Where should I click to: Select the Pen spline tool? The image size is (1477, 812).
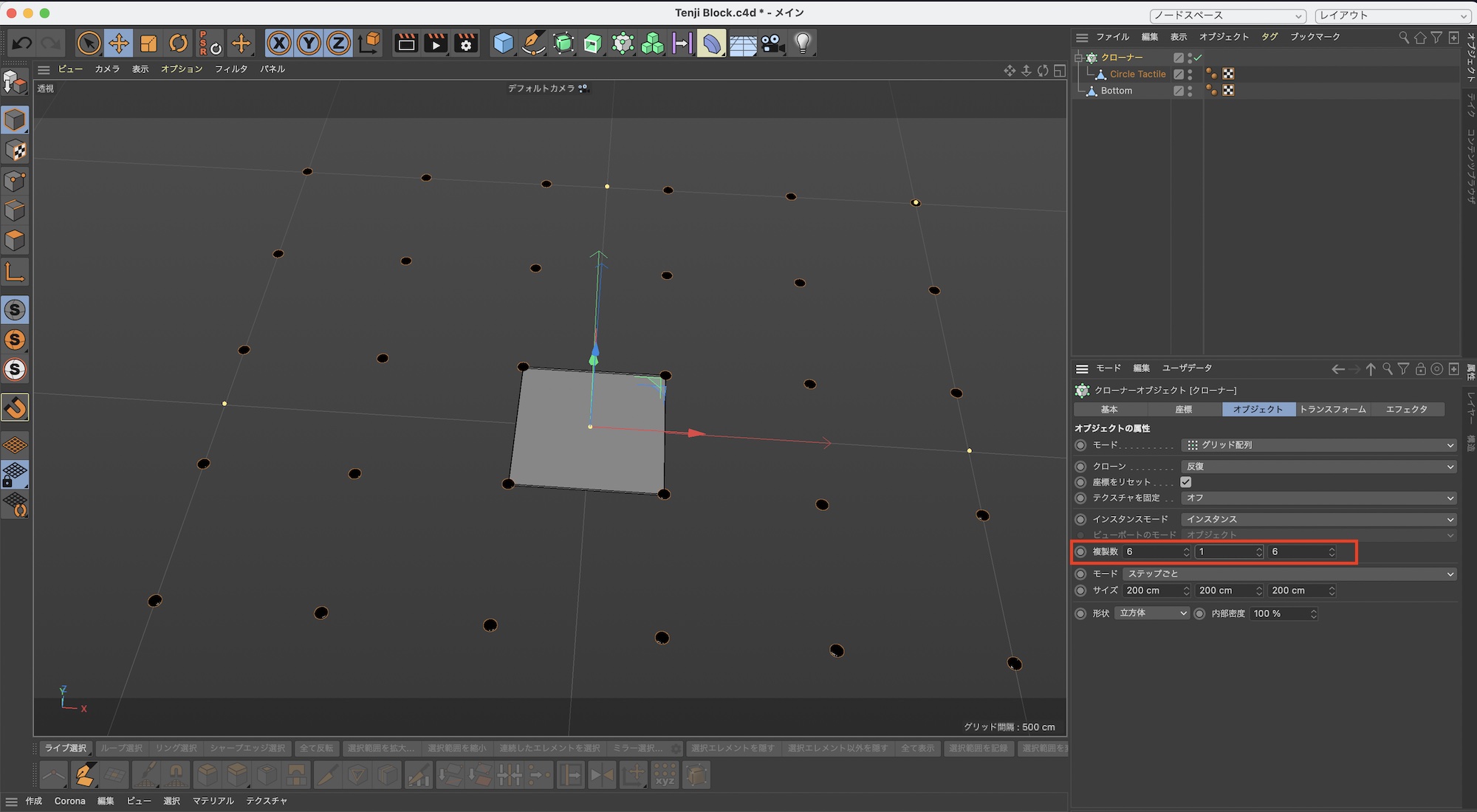point(532,44)
